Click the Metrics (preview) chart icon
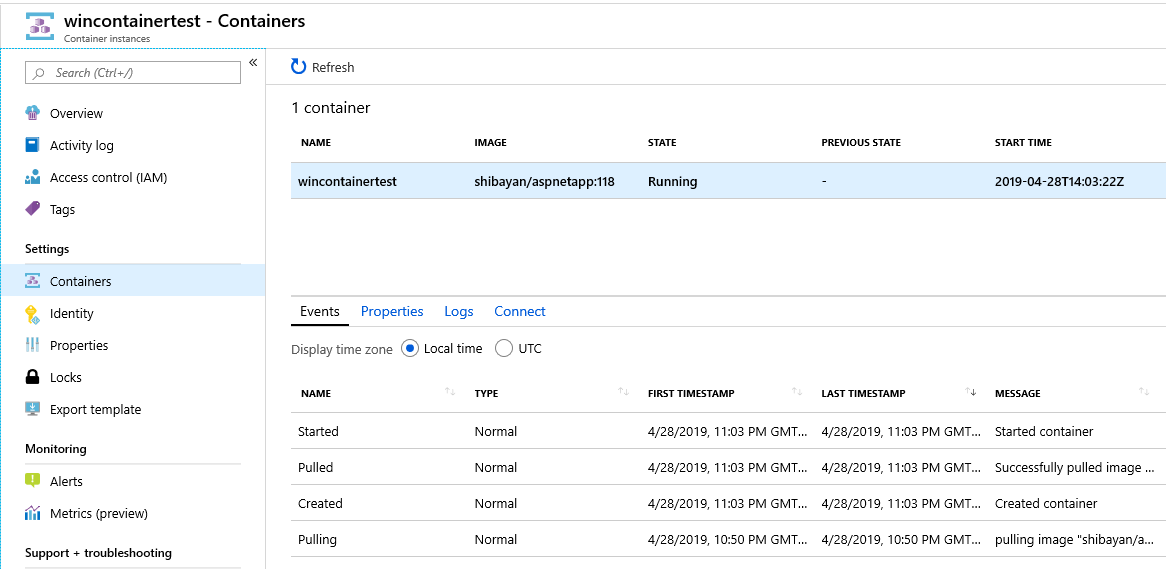 [x=33, y=513]
